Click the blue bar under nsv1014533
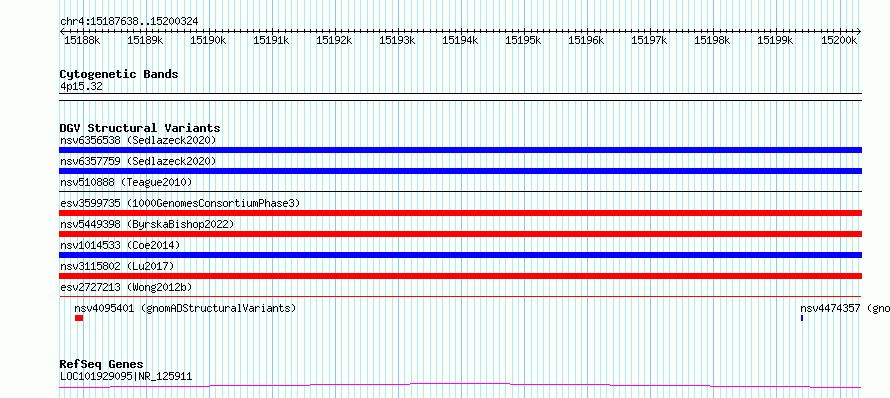Image resolution: width=890 pixels, height=398 pixels. (460, 255)
